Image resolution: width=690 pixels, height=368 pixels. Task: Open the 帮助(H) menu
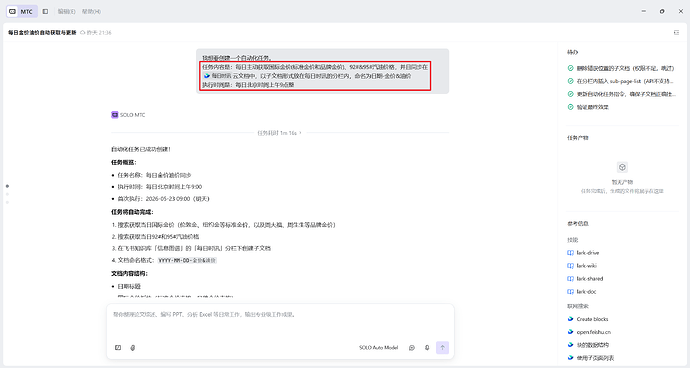tap(91, 11)
